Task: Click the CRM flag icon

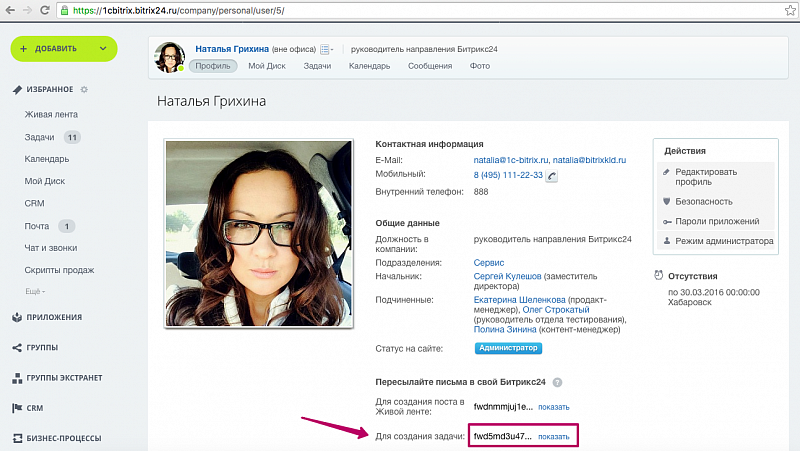Action: tap(17, 408)
